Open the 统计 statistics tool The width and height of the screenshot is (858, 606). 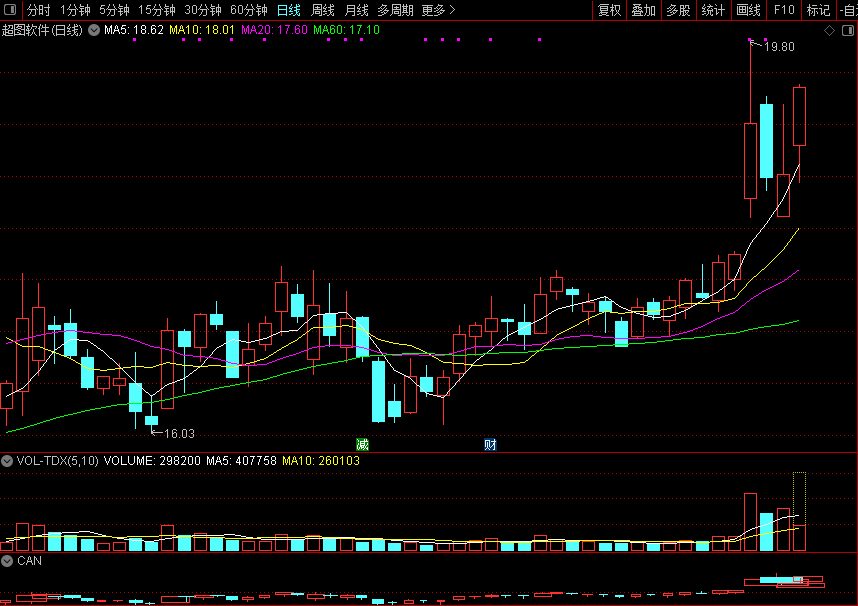click(713, 10)
